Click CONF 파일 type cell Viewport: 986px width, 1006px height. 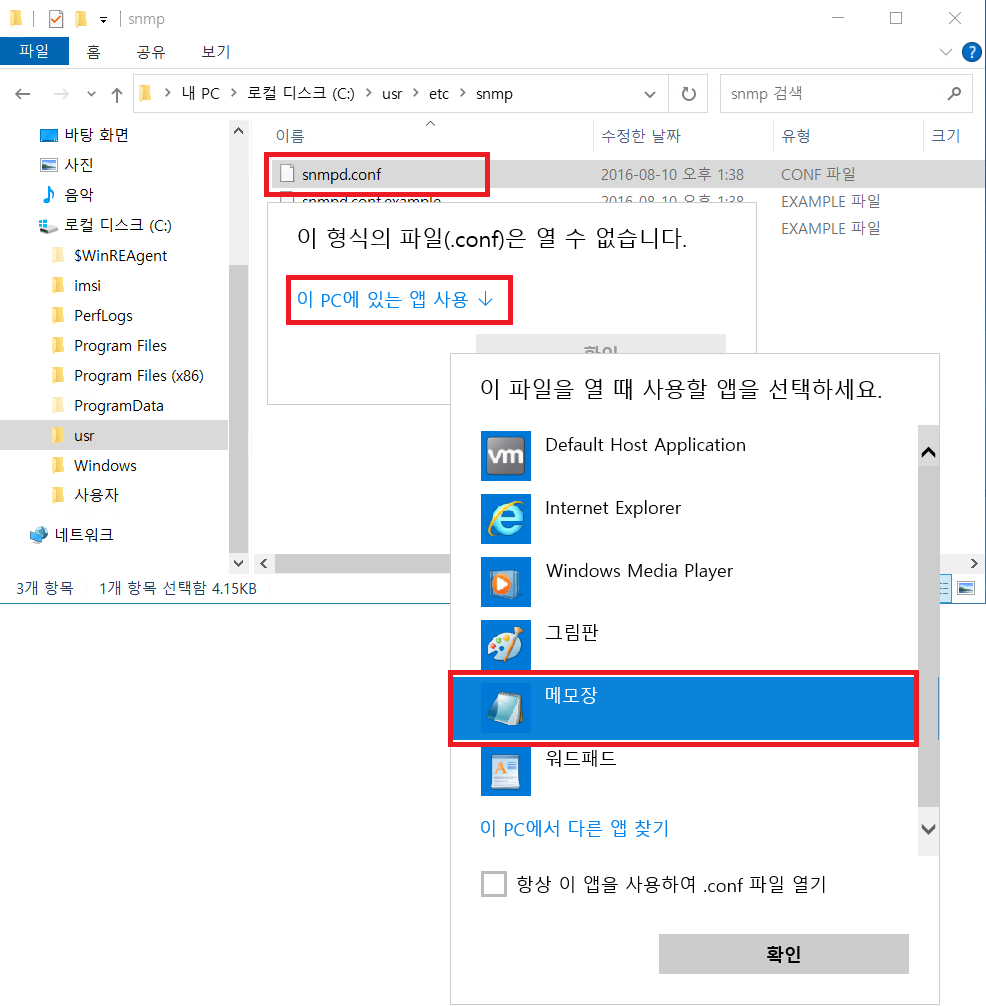click(818, 175)
